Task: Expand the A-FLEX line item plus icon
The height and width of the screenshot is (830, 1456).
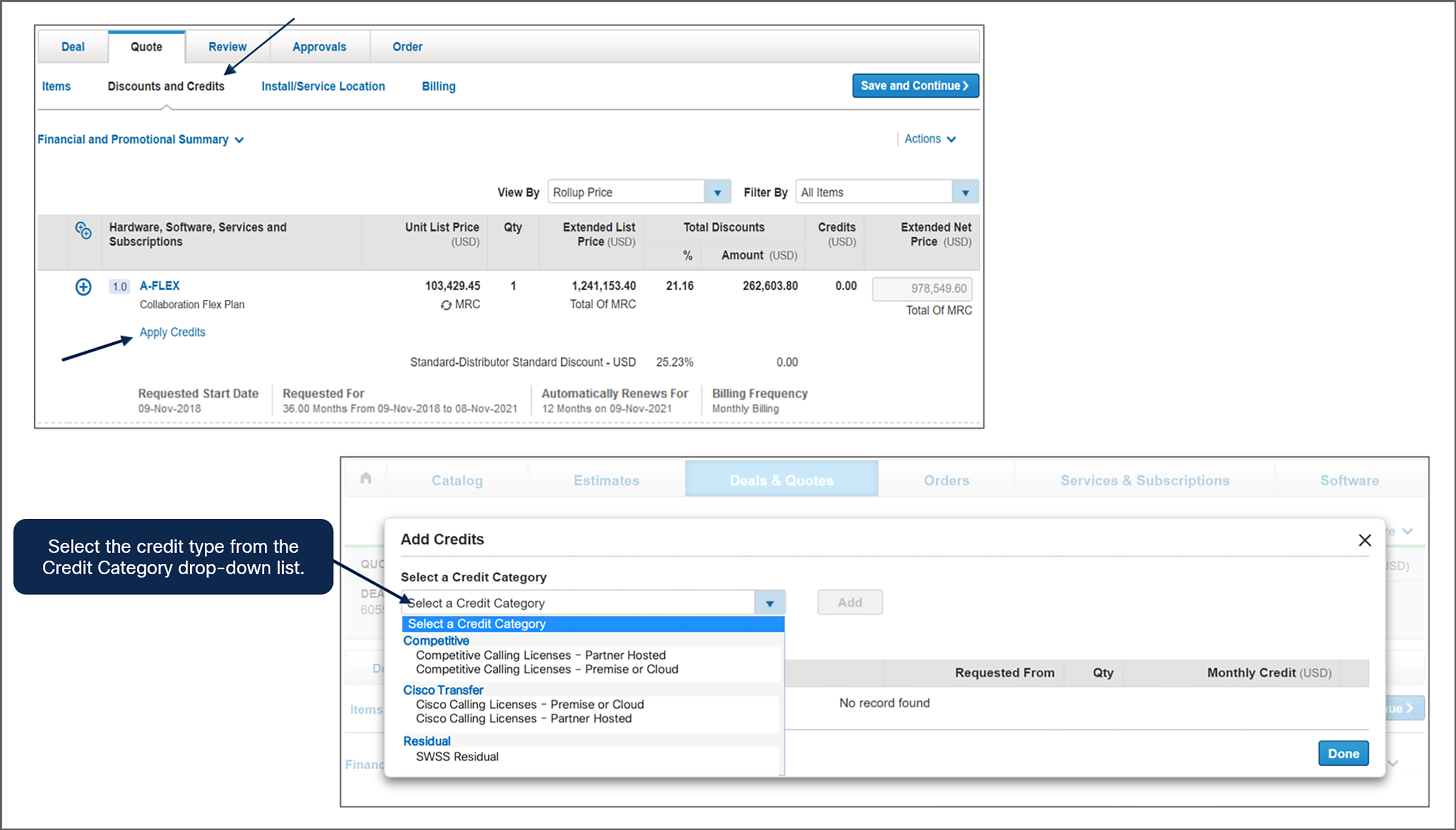Action: [83, 287]
